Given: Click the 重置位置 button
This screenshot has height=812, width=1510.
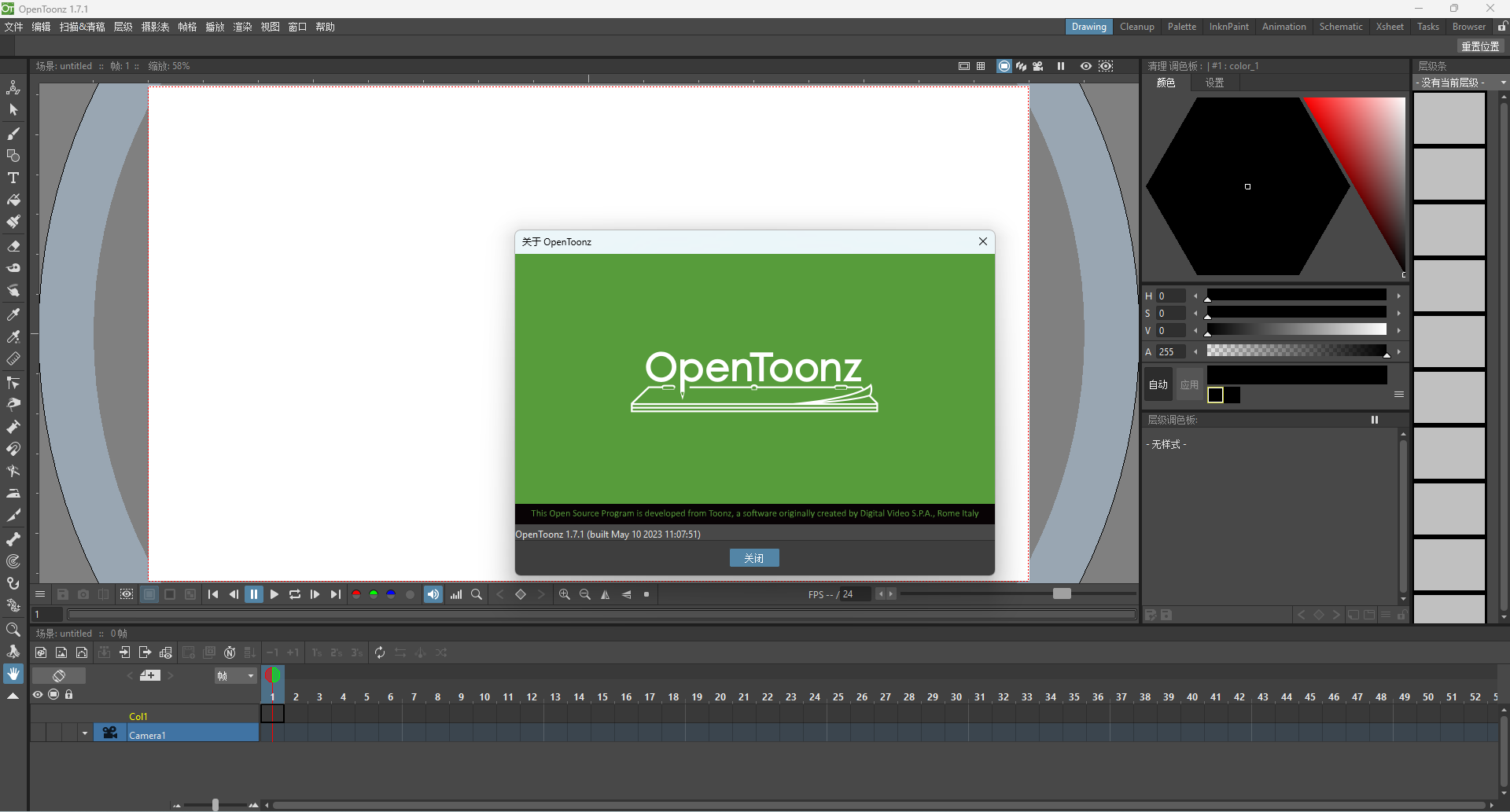Looking at the screenshot, I should [1480, 46].
